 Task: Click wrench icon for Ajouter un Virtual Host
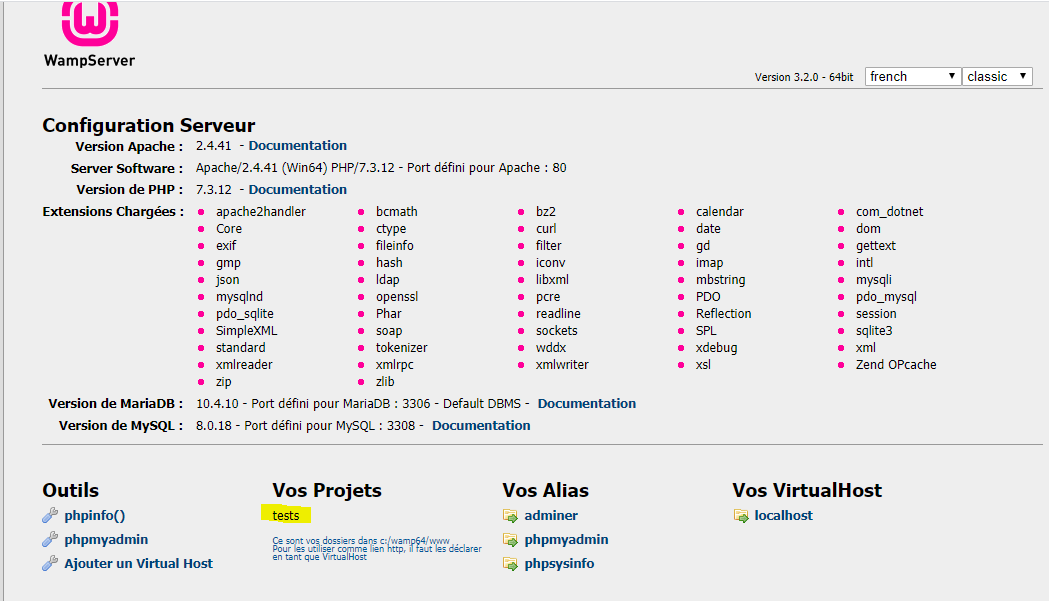(x=50, y=563)
